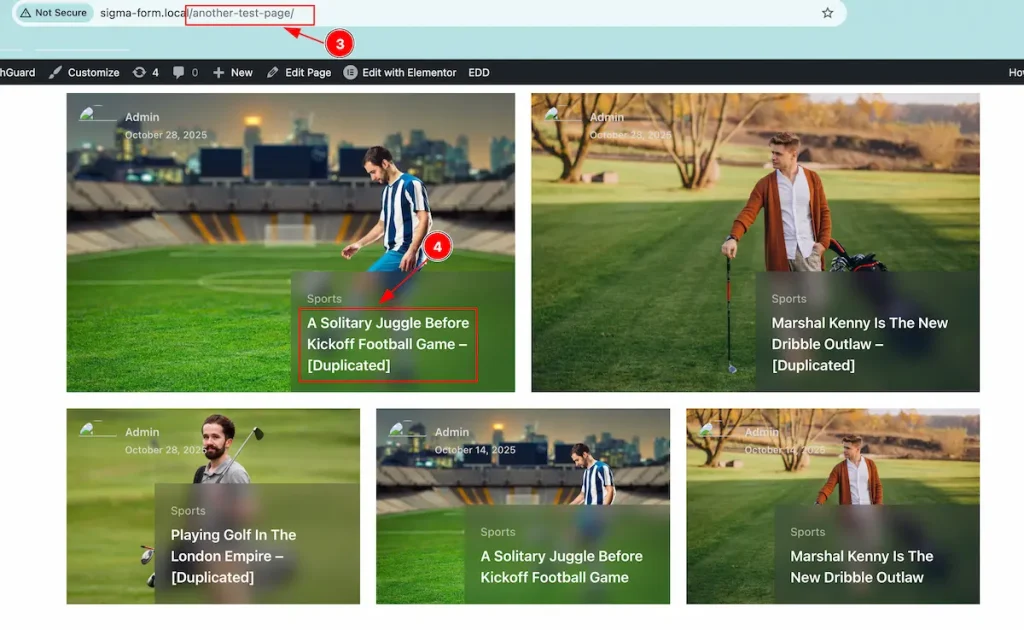Screen dimensions: 1024x630
Task: Click the Elementor circle icon
Action: [x=351, y=72]
